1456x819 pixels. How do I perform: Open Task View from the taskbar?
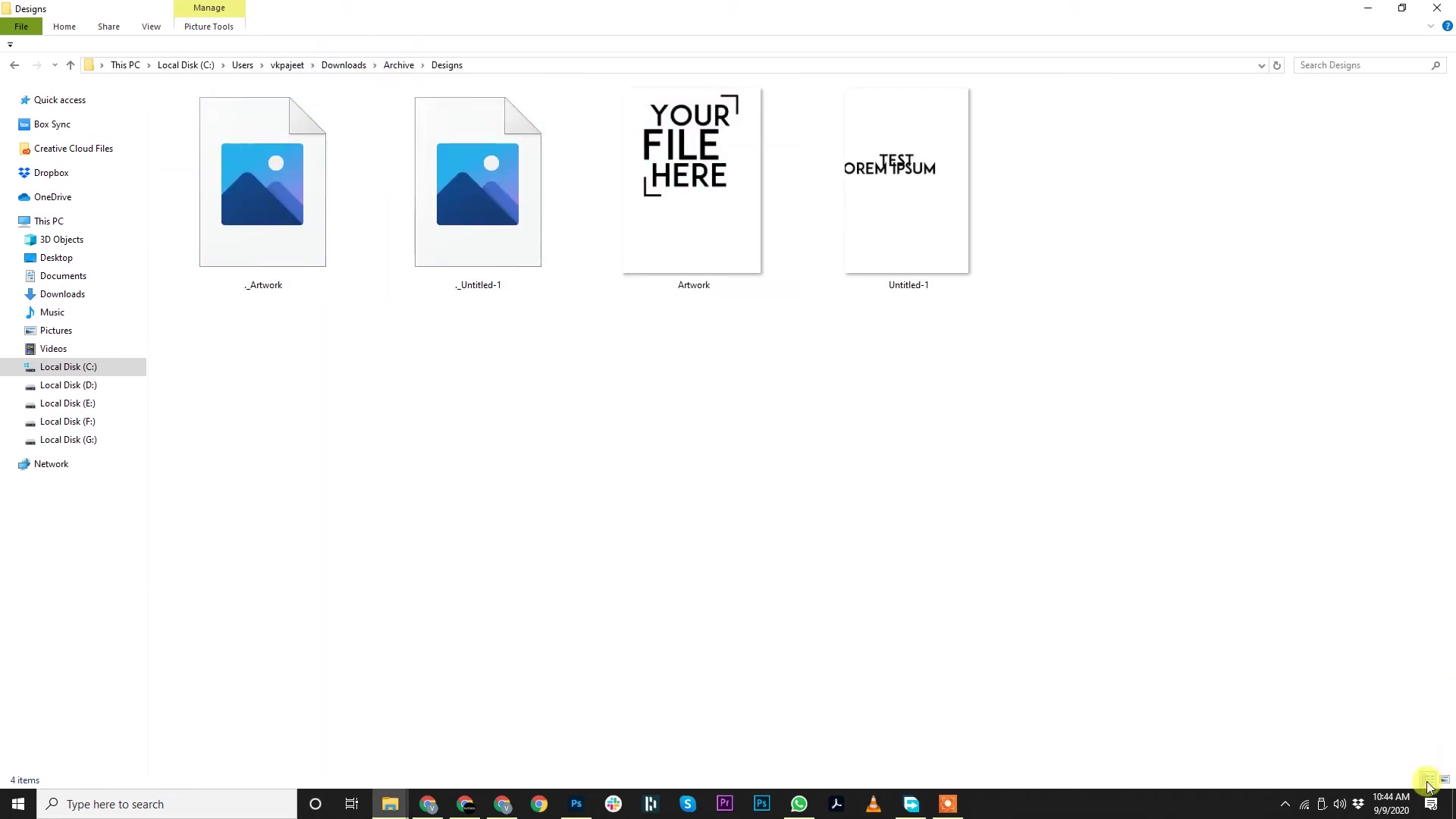tap(351, 804)
